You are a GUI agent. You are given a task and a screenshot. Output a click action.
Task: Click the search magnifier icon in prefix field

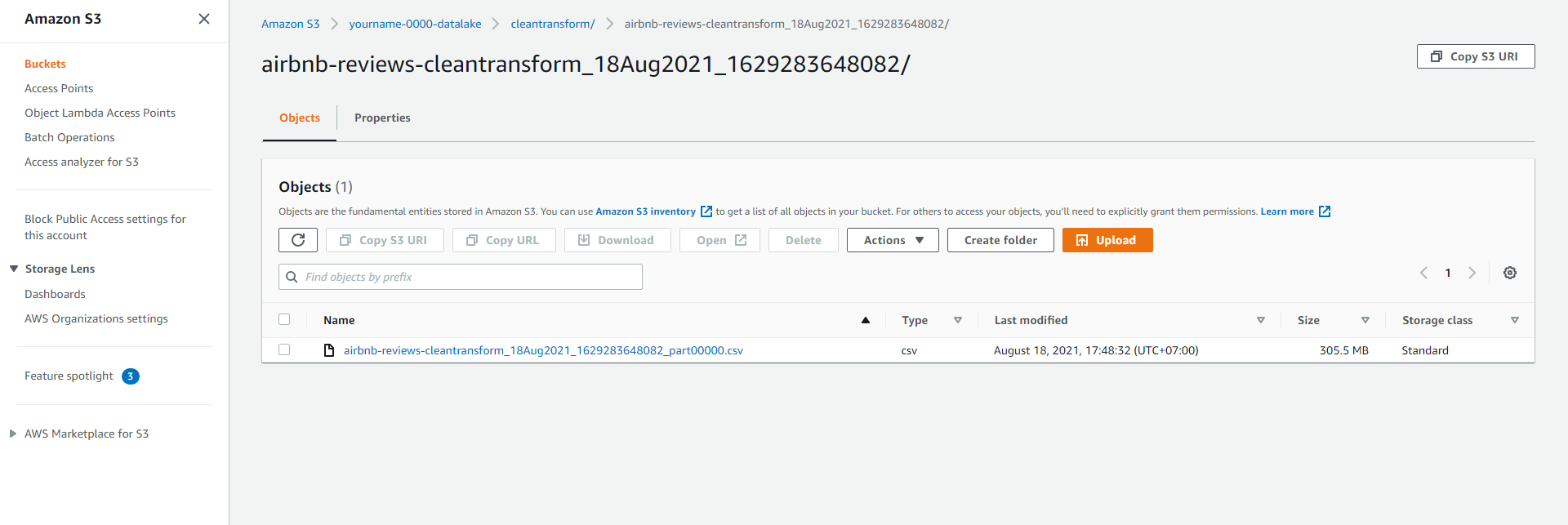coord(292,277)
